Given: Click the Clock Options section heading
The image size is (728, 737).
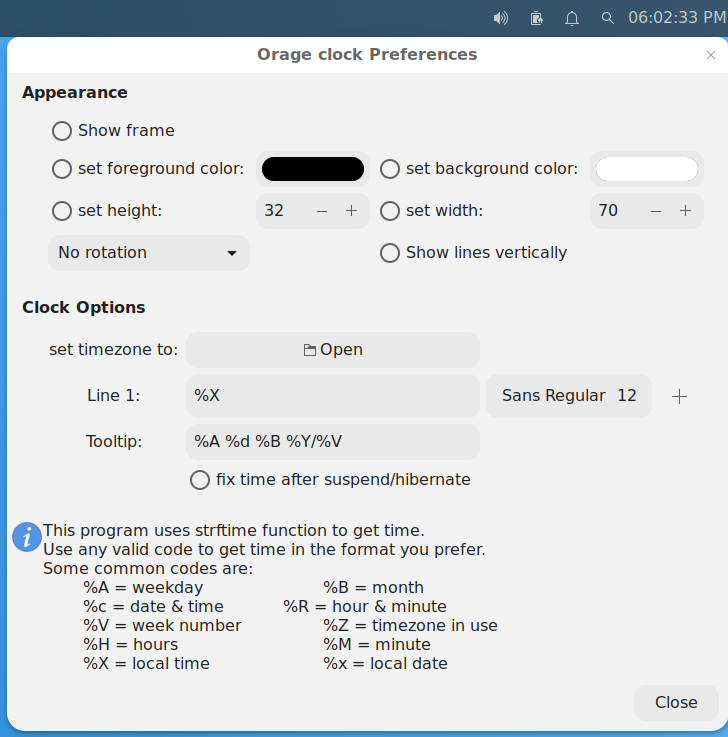Looking at the screenshot, I should (84, 307).
